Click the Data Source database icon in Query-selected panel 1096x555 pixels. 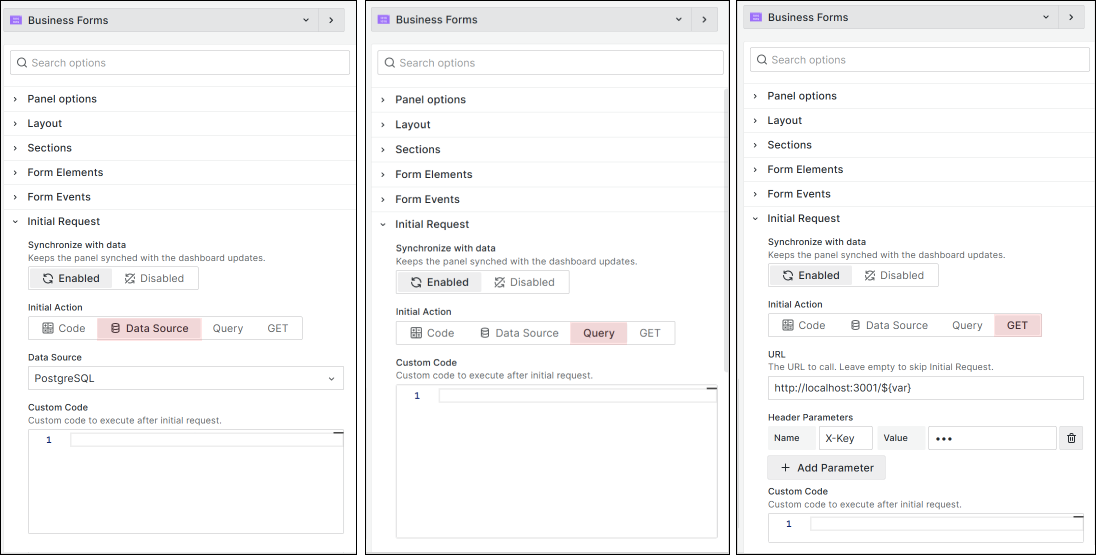[485, 333]
